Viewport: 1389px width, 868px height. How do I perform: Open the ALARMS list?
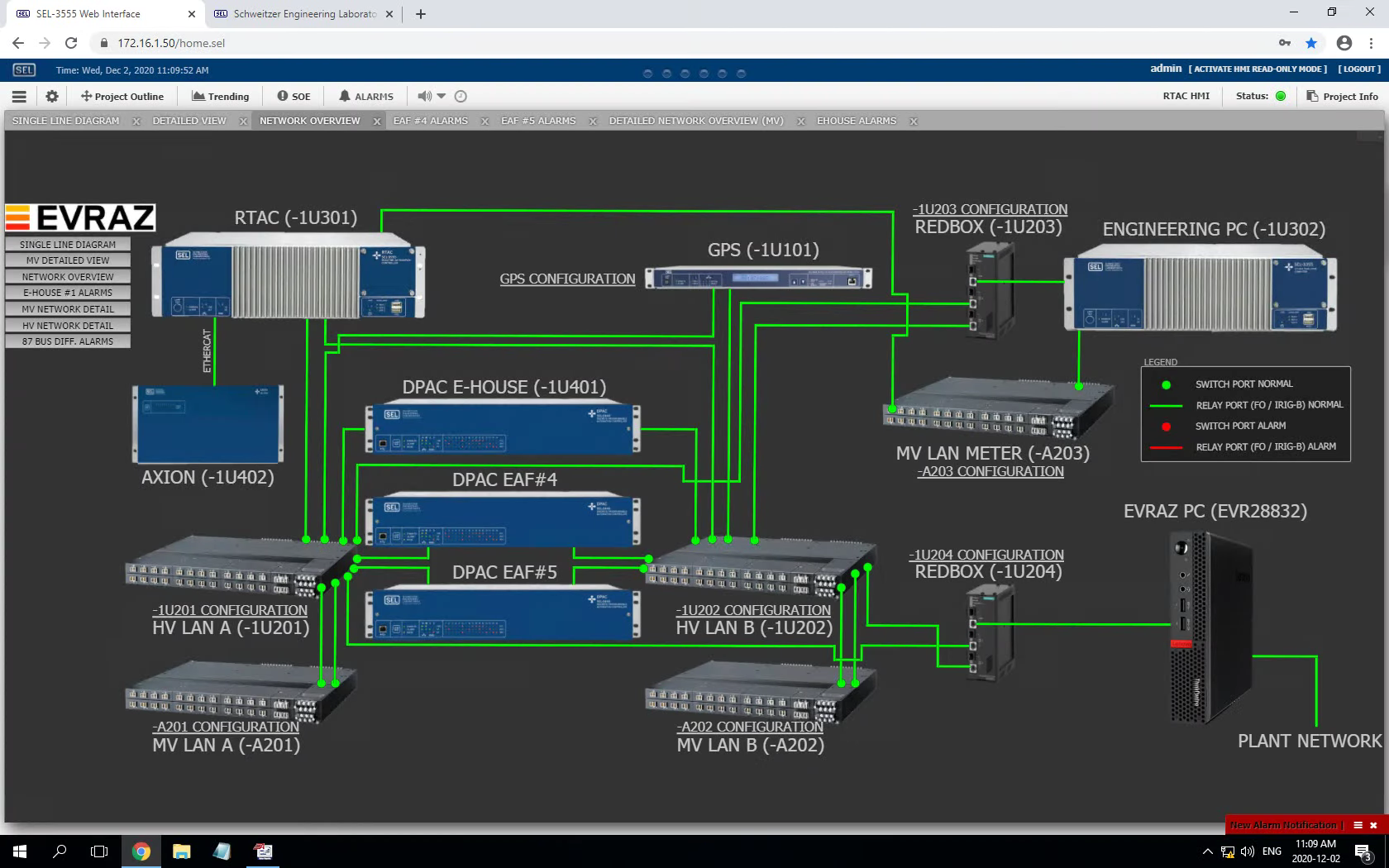[x=366, y=96]
